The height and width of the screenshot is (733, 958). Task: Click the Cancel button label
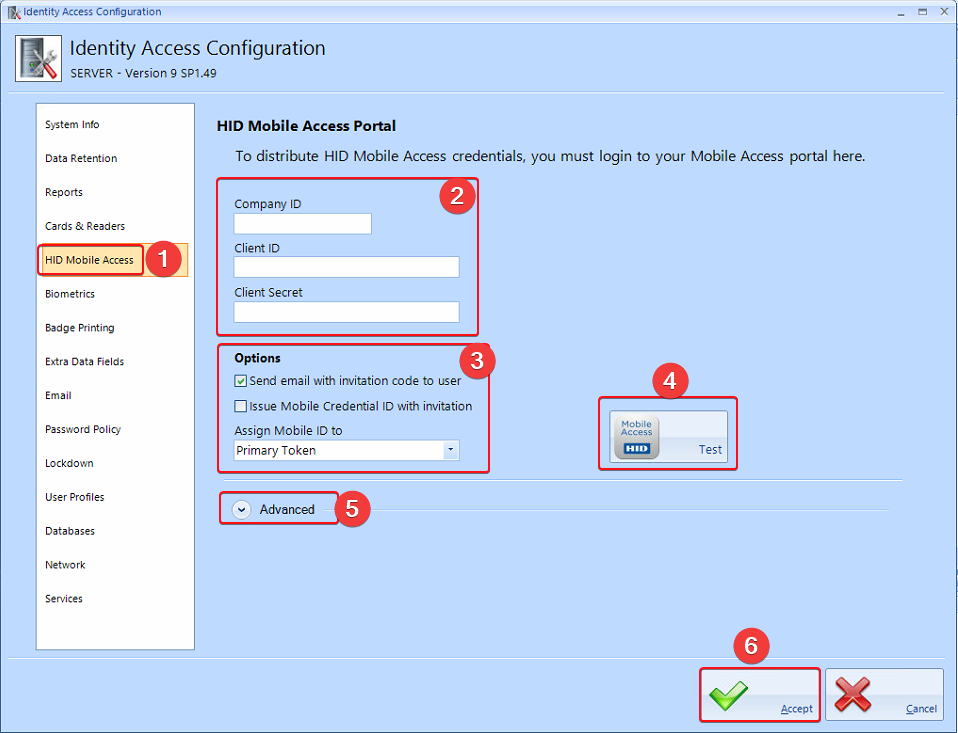pos(921,709)
